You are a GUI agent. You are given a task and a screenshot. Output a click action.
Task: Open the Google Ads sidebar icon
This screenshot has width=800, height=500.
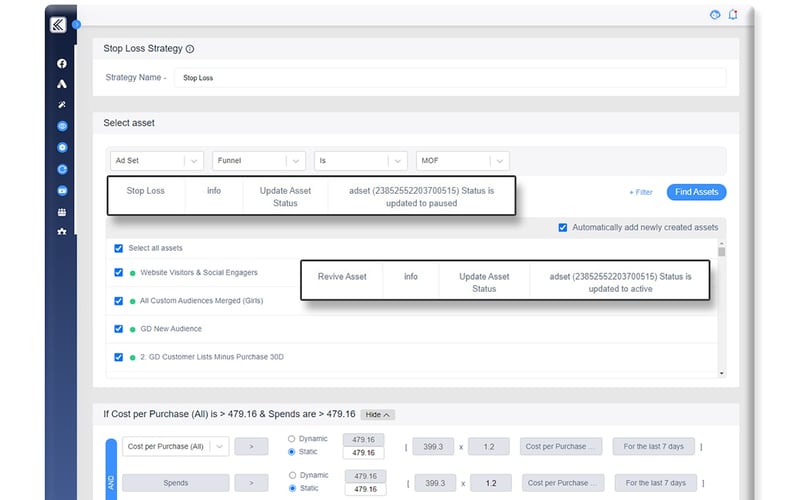tap(62, 84)
